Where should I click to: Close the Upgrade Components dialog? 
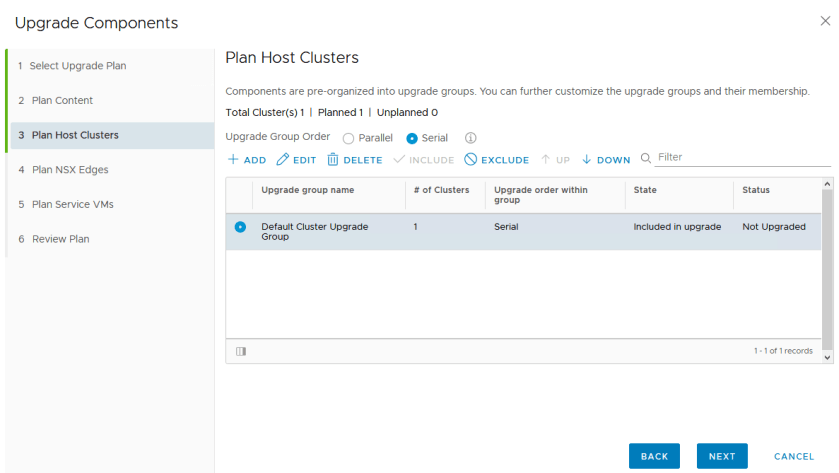(x=824, y=21)
